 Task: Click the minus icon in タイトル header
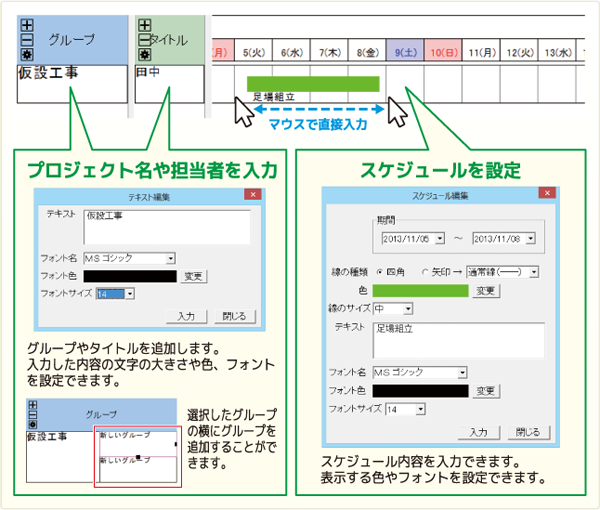(x=145, y=40)
